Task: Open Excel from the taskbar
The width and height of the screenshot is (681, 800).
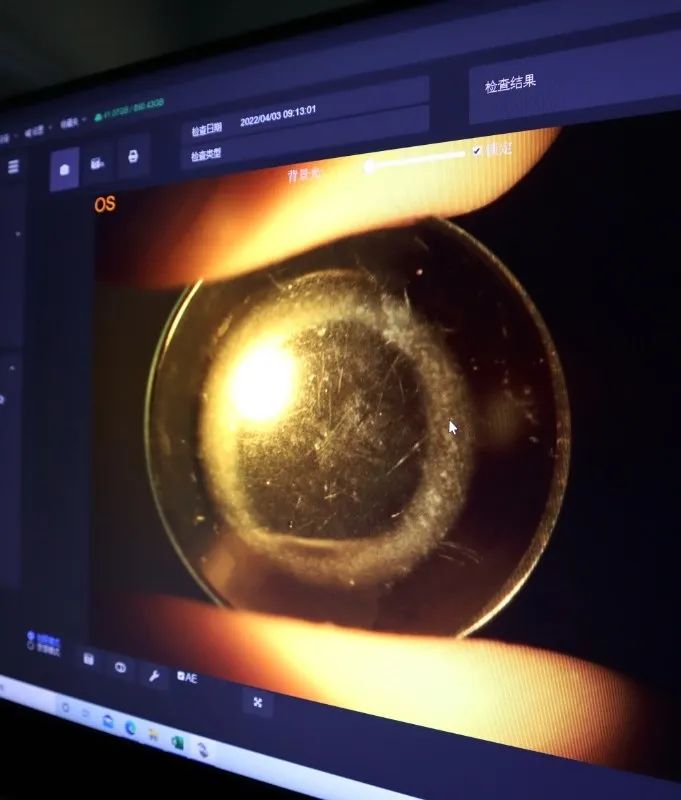Action: [x=177, y=742]
